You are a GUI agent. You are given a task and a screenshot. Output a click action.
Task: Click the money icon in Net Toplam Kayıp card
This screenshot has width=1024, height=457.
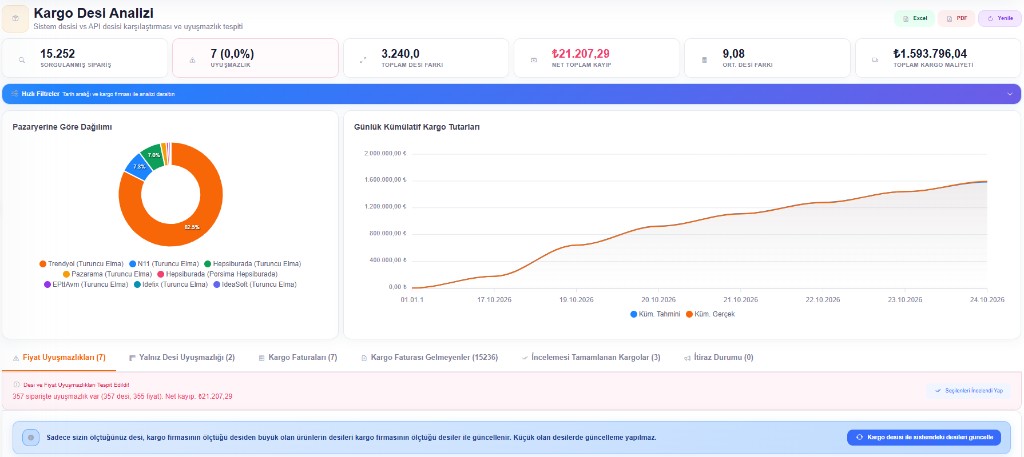(534, 60)
